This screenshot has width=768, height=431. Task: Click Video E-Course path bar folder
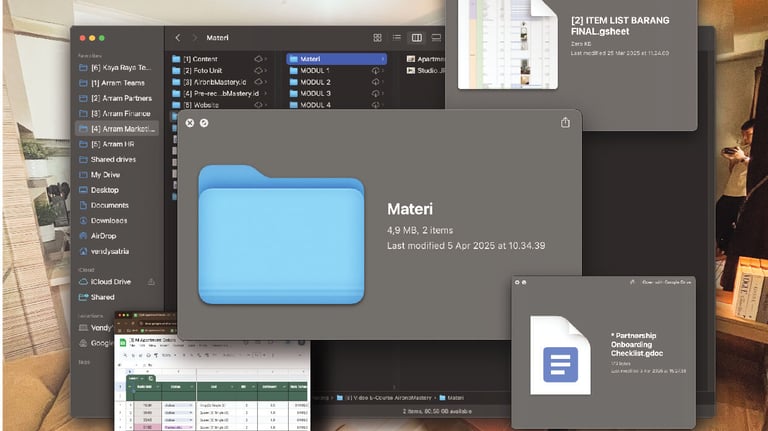click(x=384, y=398)
